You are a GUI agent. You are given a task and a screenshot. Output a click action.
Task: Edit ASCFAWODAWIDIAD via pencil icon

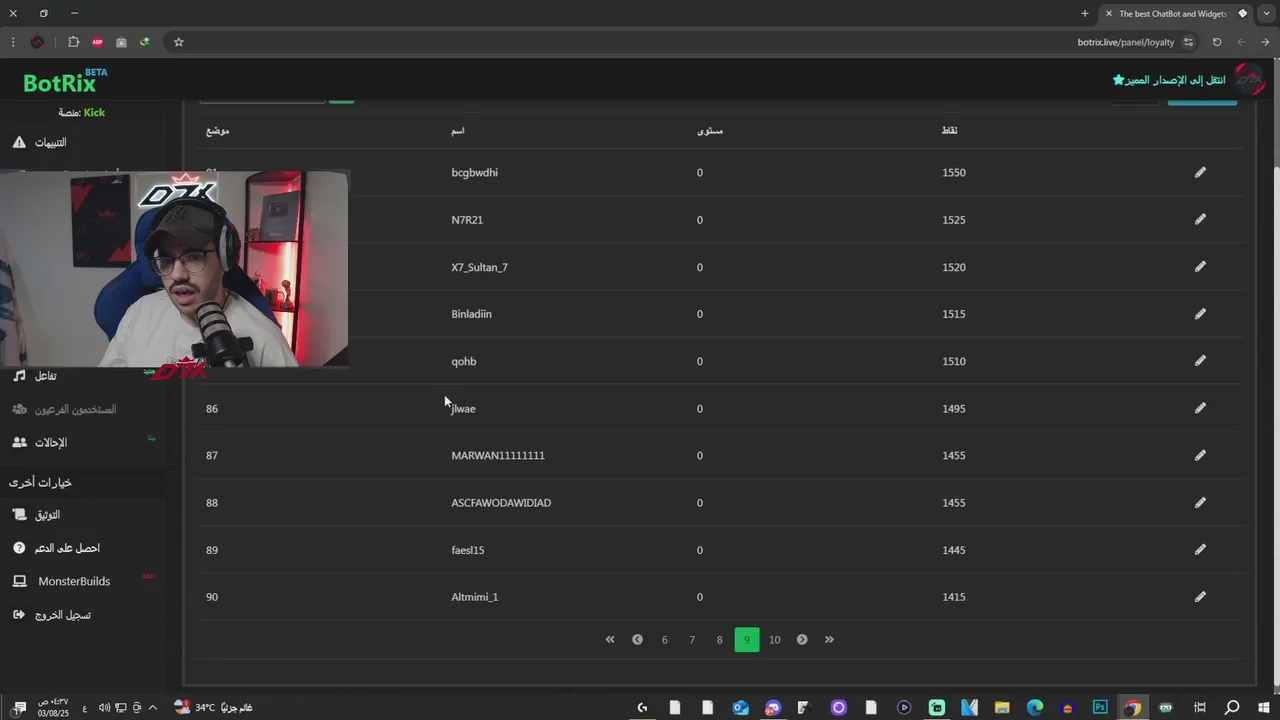point(1200,502)
